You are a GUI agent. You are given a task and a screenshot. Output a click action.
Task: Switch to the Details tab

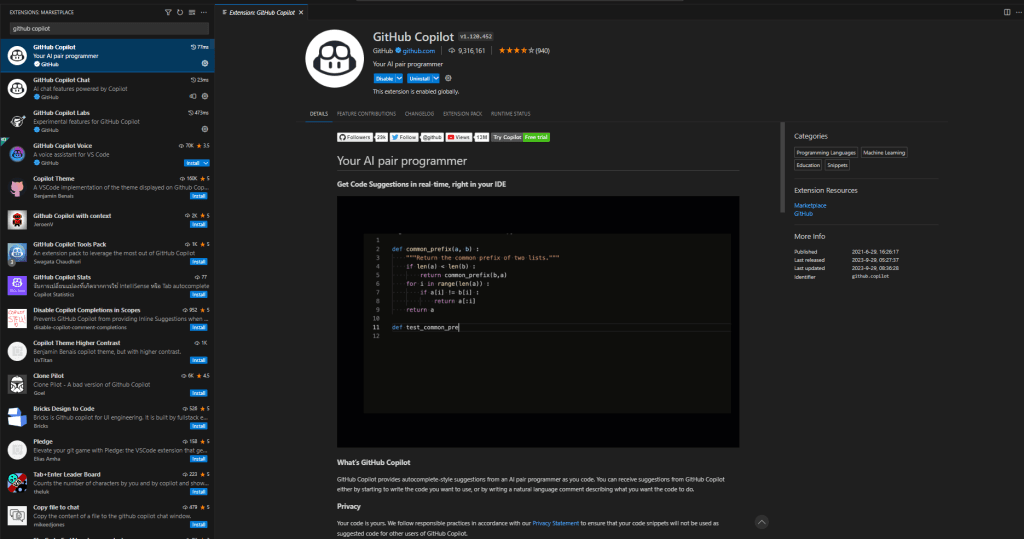pos(319,114)
